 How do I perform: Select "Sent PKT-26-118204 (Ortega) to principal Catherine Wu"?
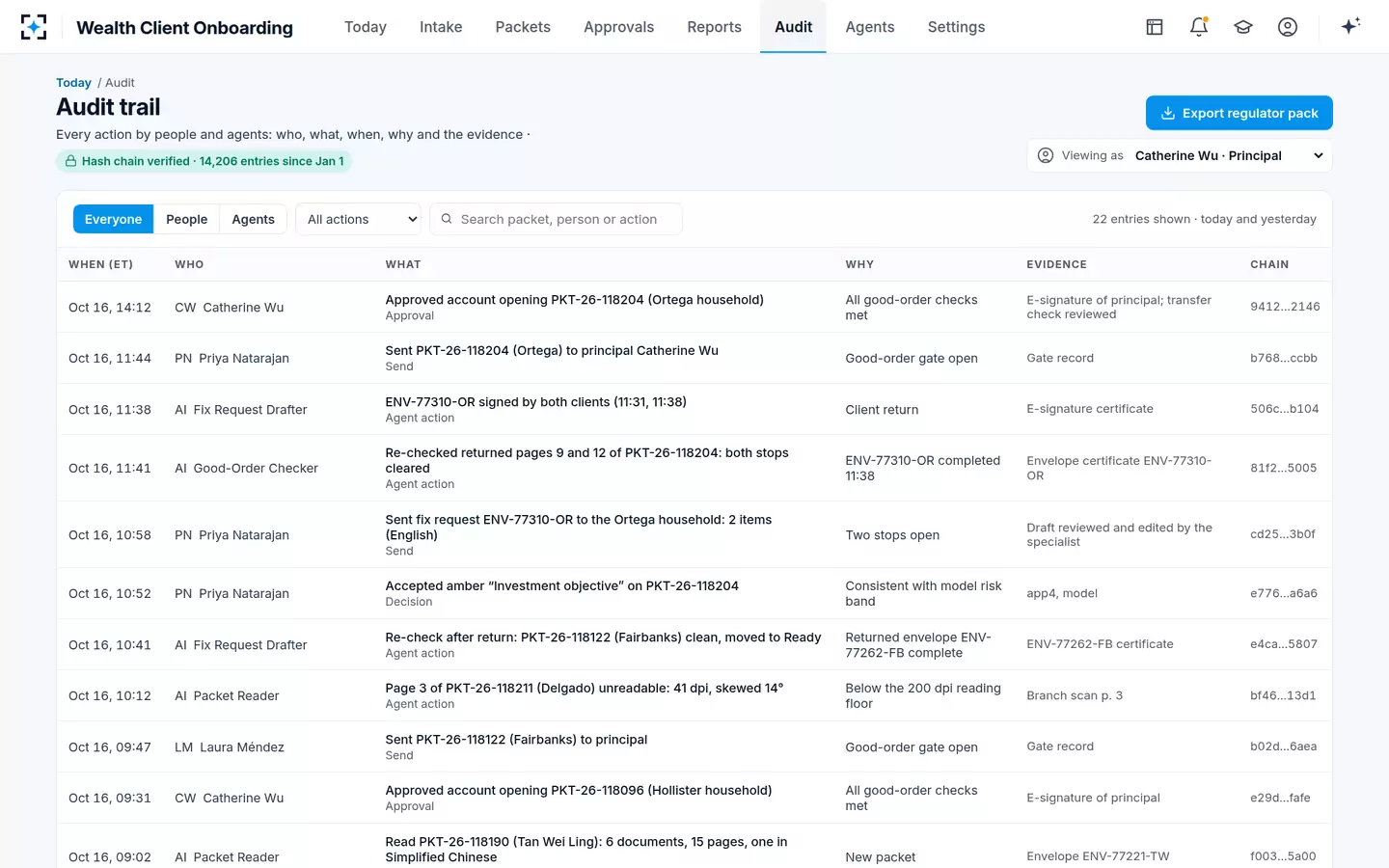(552, 350)
